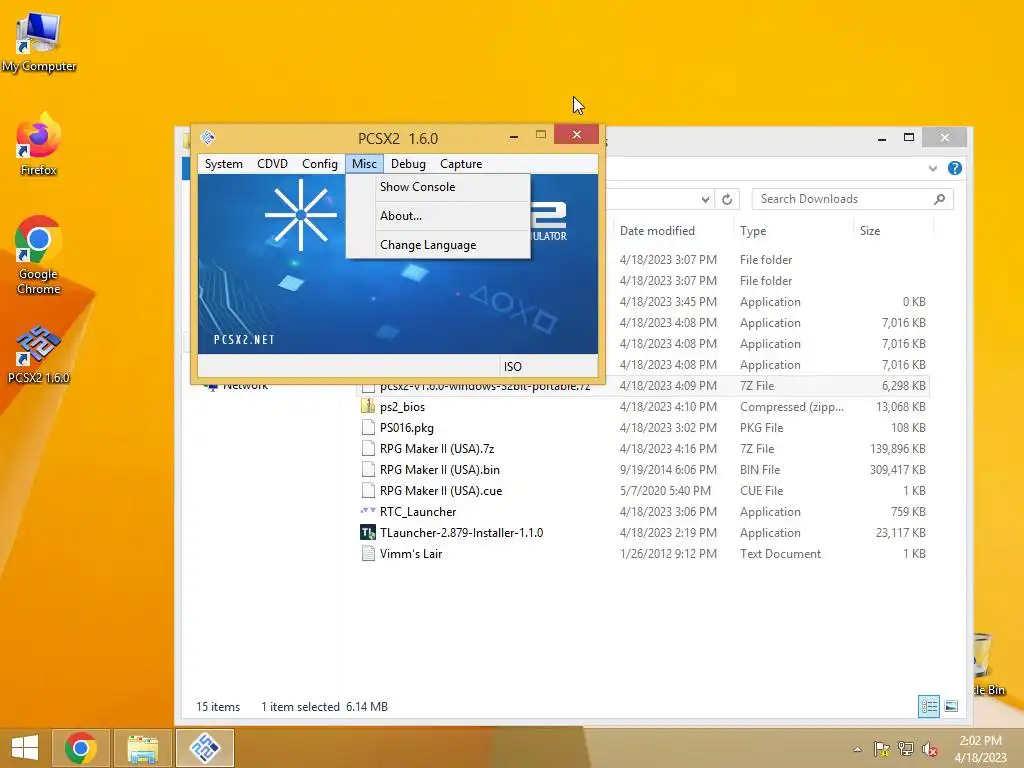The width and height of the screenshot is (1024, 768).
Task: Open the Capture menu in PCSX2
Action: (461, 164)
